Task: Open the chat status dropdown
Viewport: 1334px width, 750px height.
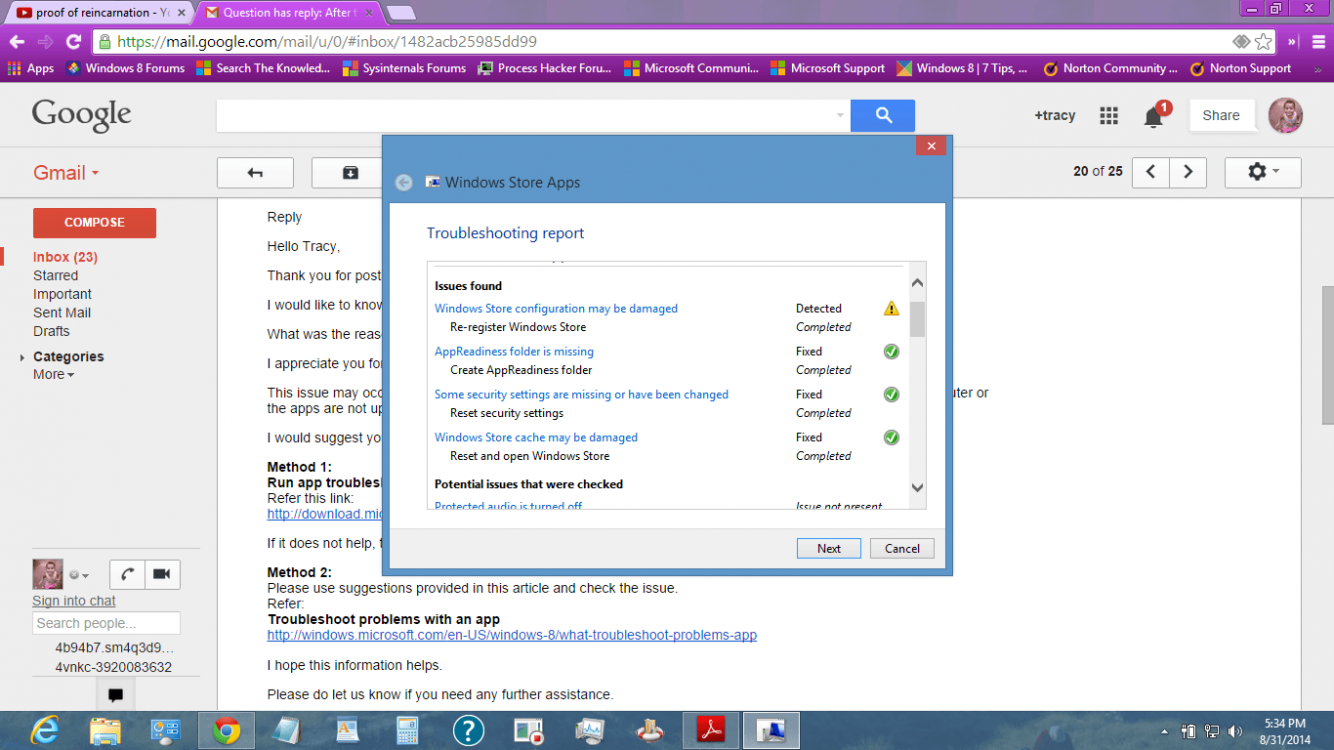Action: [79, 575]
